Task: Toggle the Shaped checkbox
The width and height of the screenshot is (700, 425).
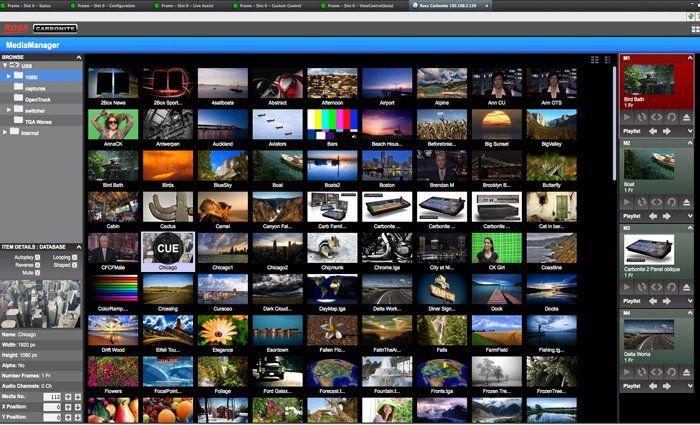Action: 75,265
